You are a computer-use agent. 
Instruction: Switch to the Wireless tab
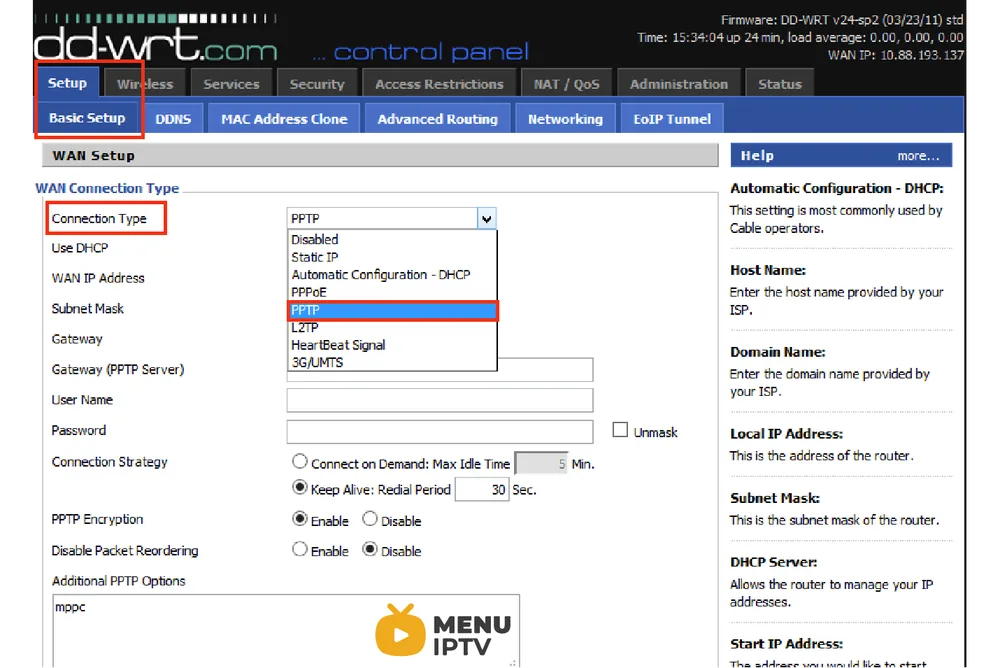(x=145, y=84)
